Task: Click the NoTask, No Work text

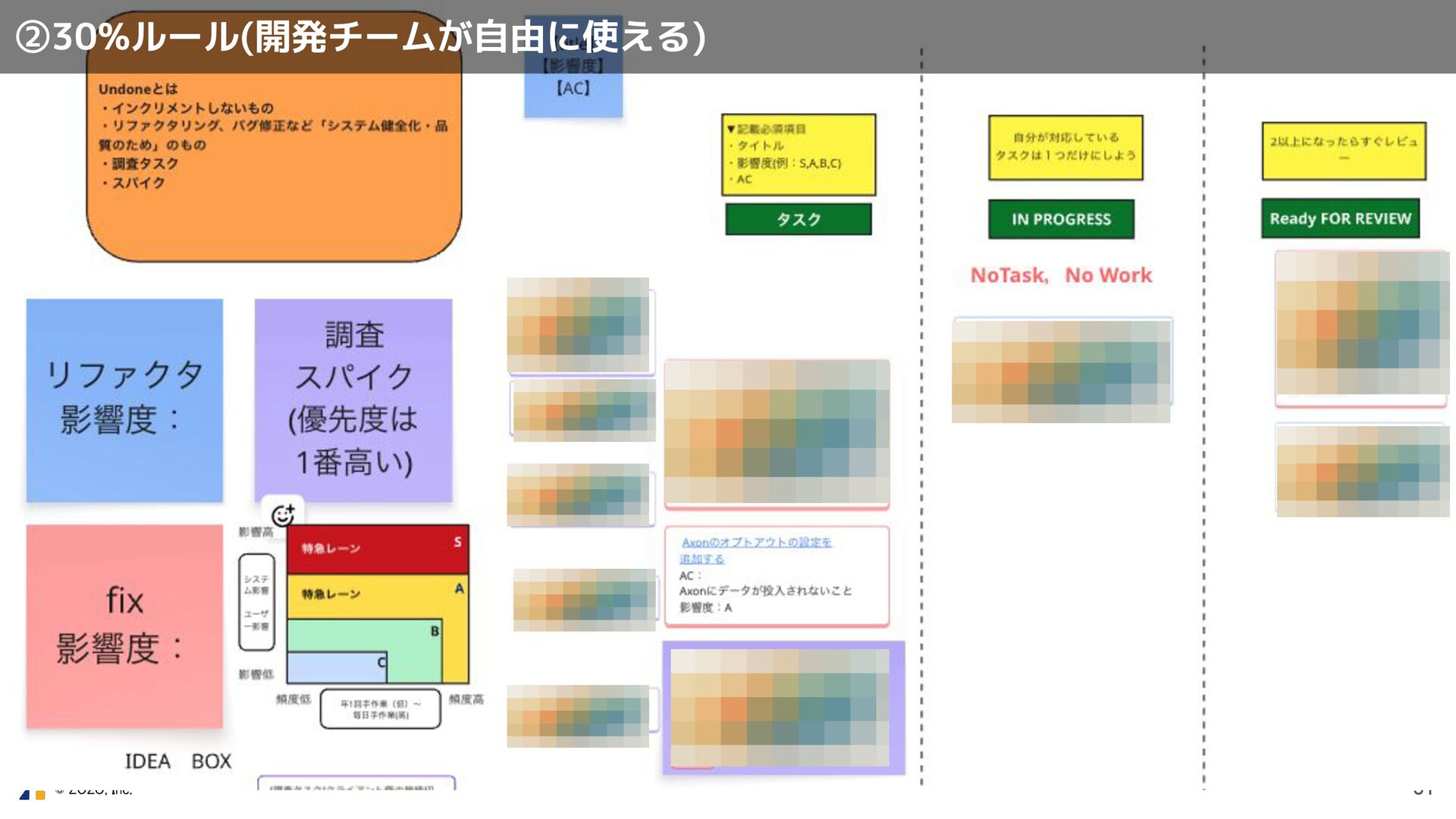Action: (x=1060, y=275)
